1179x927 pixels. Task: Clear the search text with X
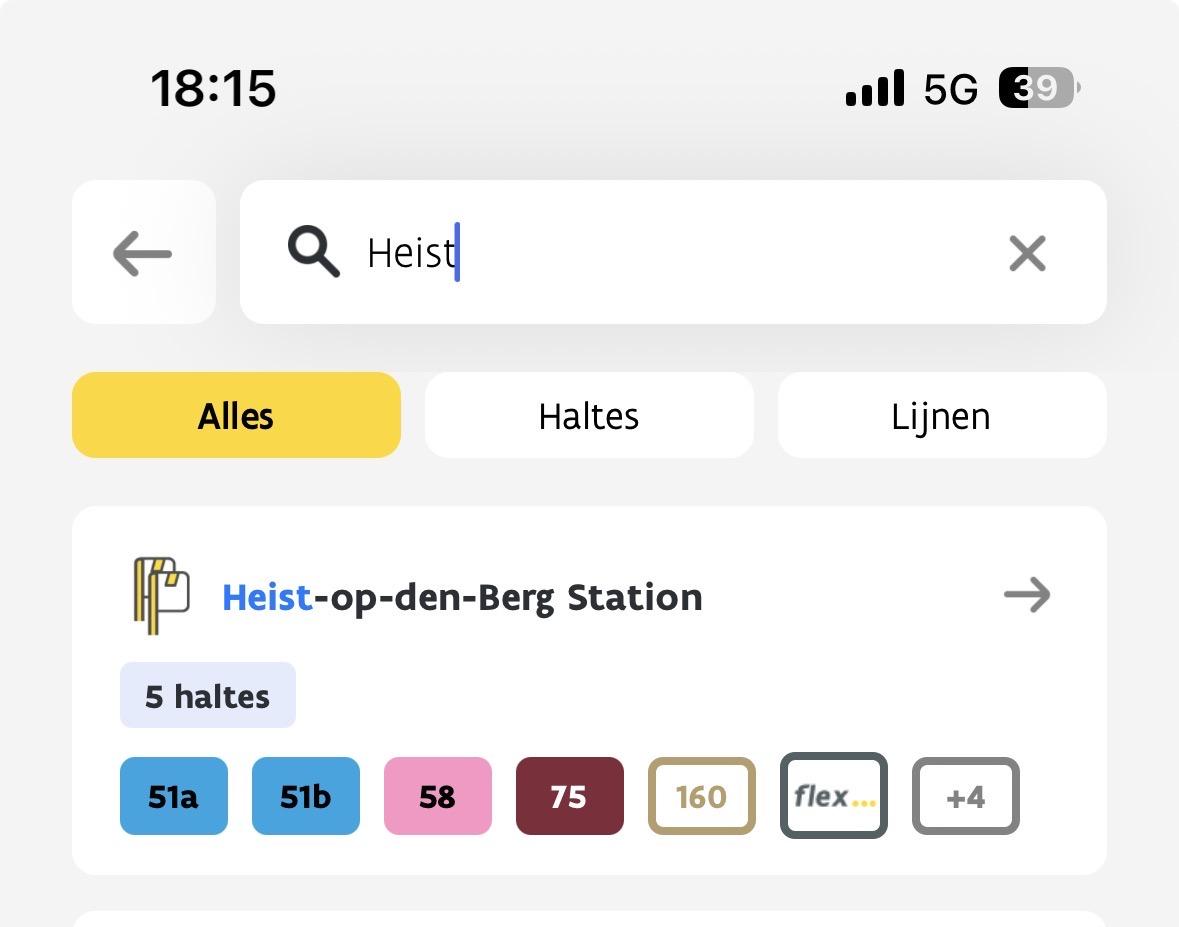[1027, 253]
